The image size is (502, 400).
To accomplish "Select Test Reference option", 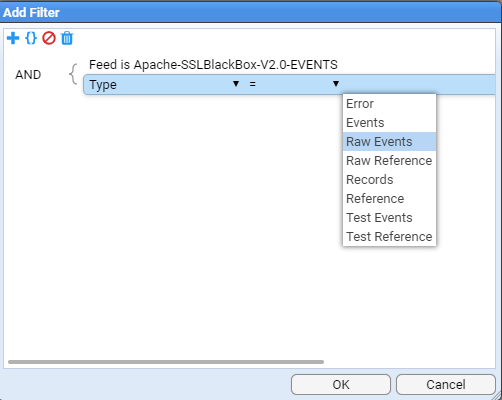I will coord(389,237).
